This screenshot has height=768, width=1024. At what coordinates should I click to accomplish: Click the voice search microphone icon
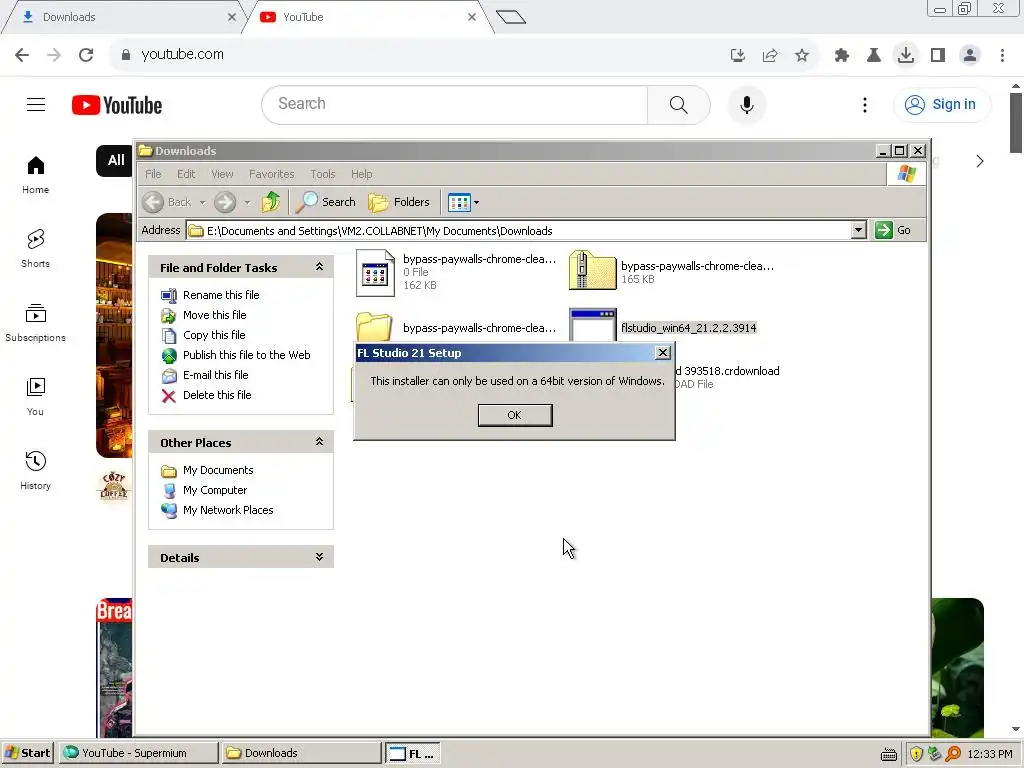coord(746,104)
